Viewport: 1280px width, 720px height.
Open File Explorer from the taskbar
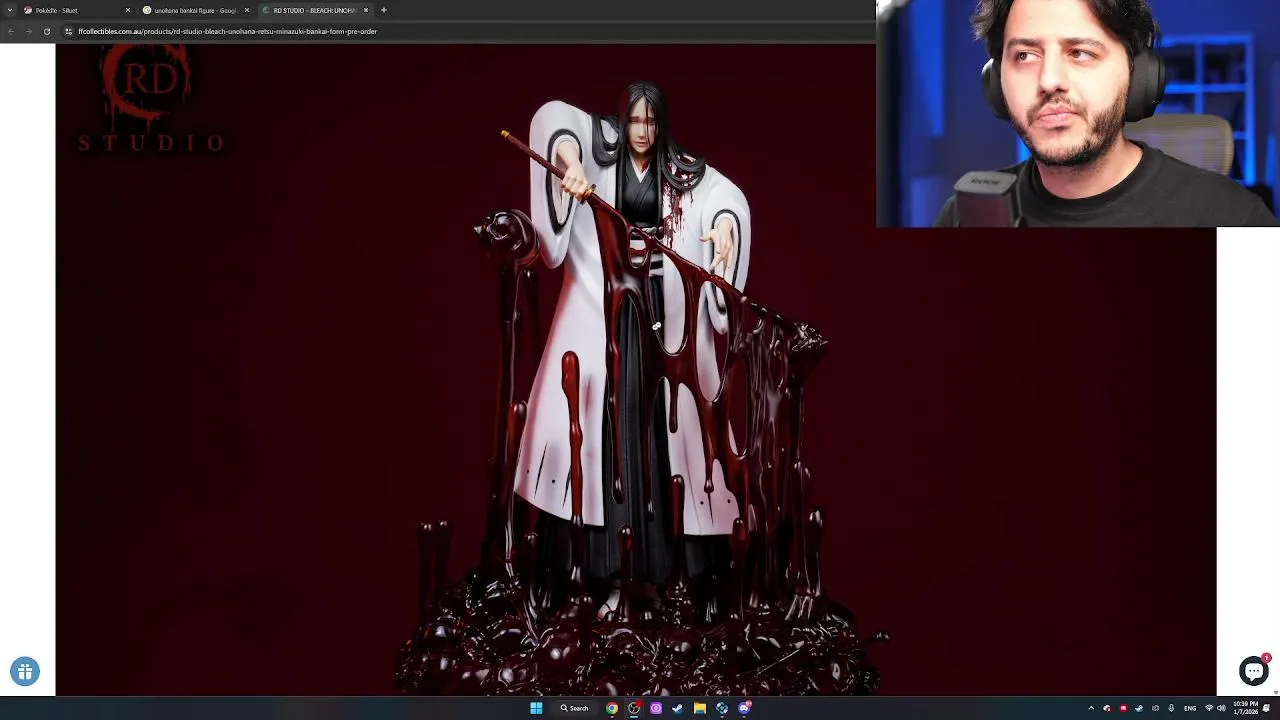pyautogui.click(x=700, y=708)
